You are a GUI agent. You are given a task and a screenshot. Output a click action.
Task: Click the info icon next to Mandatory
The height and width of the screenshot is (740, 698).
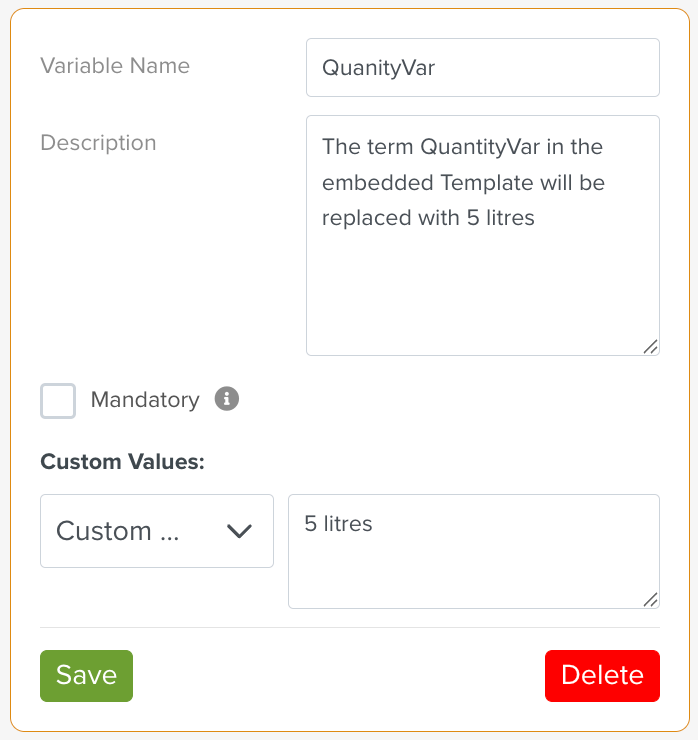pos(227,400)
